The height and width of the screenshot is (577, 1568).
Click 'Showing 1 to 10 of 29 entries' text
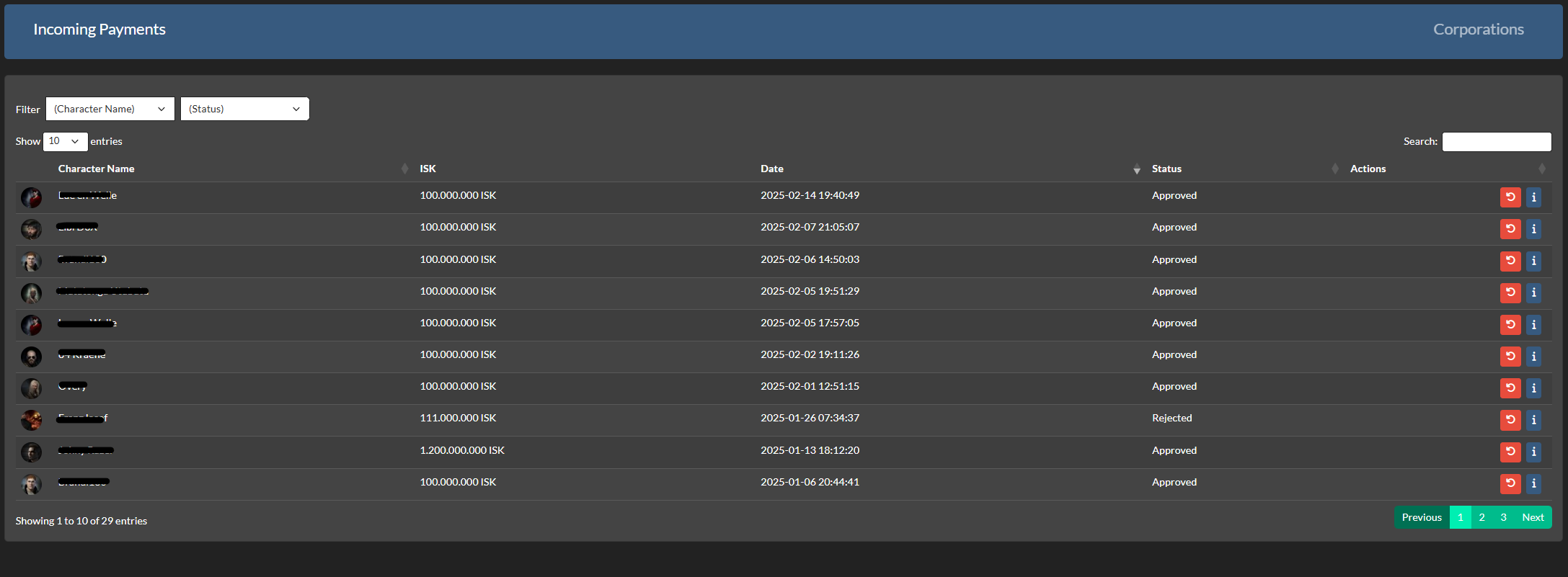point(81,521)
